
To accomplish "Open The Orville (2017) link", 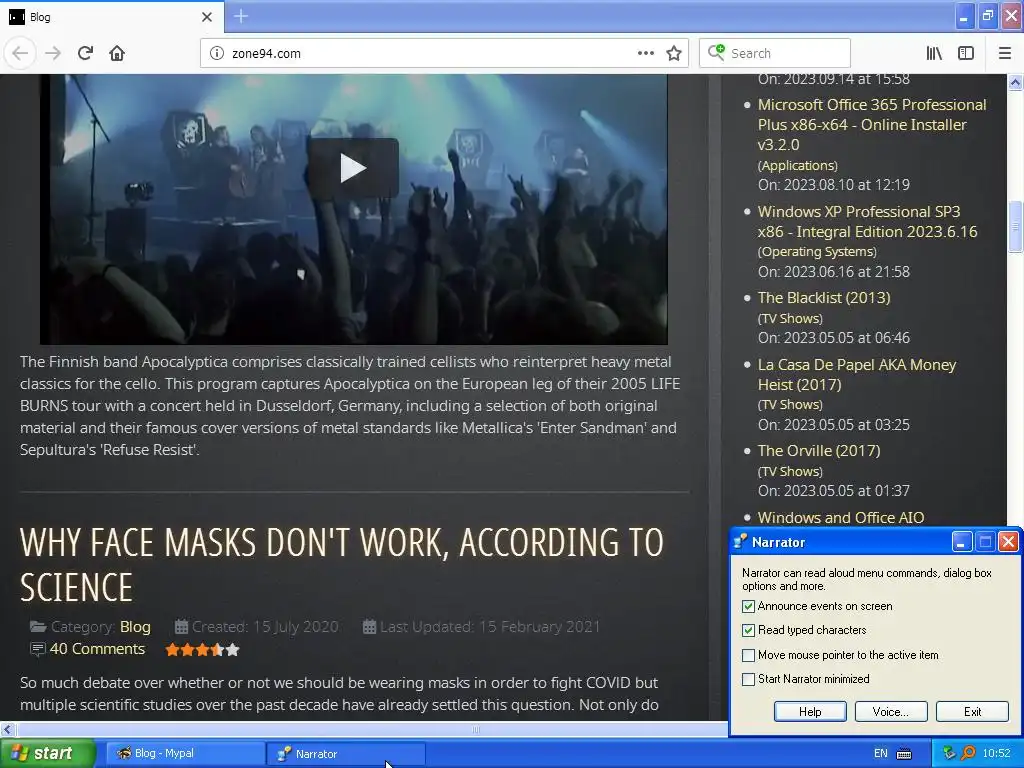I will 819,451.
